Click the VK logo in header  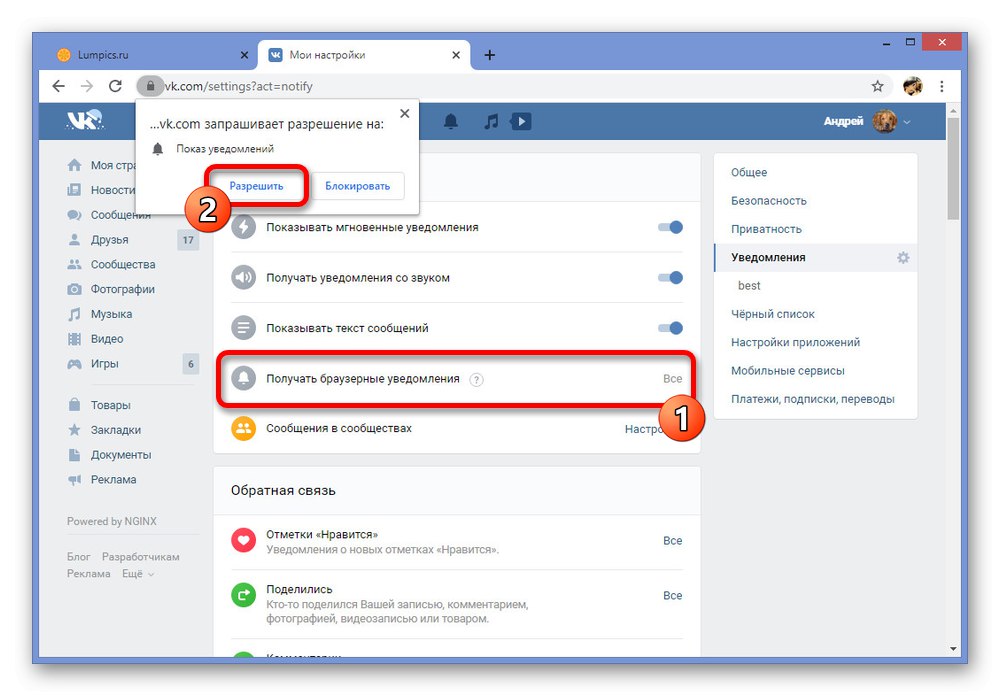pos(85,120)
